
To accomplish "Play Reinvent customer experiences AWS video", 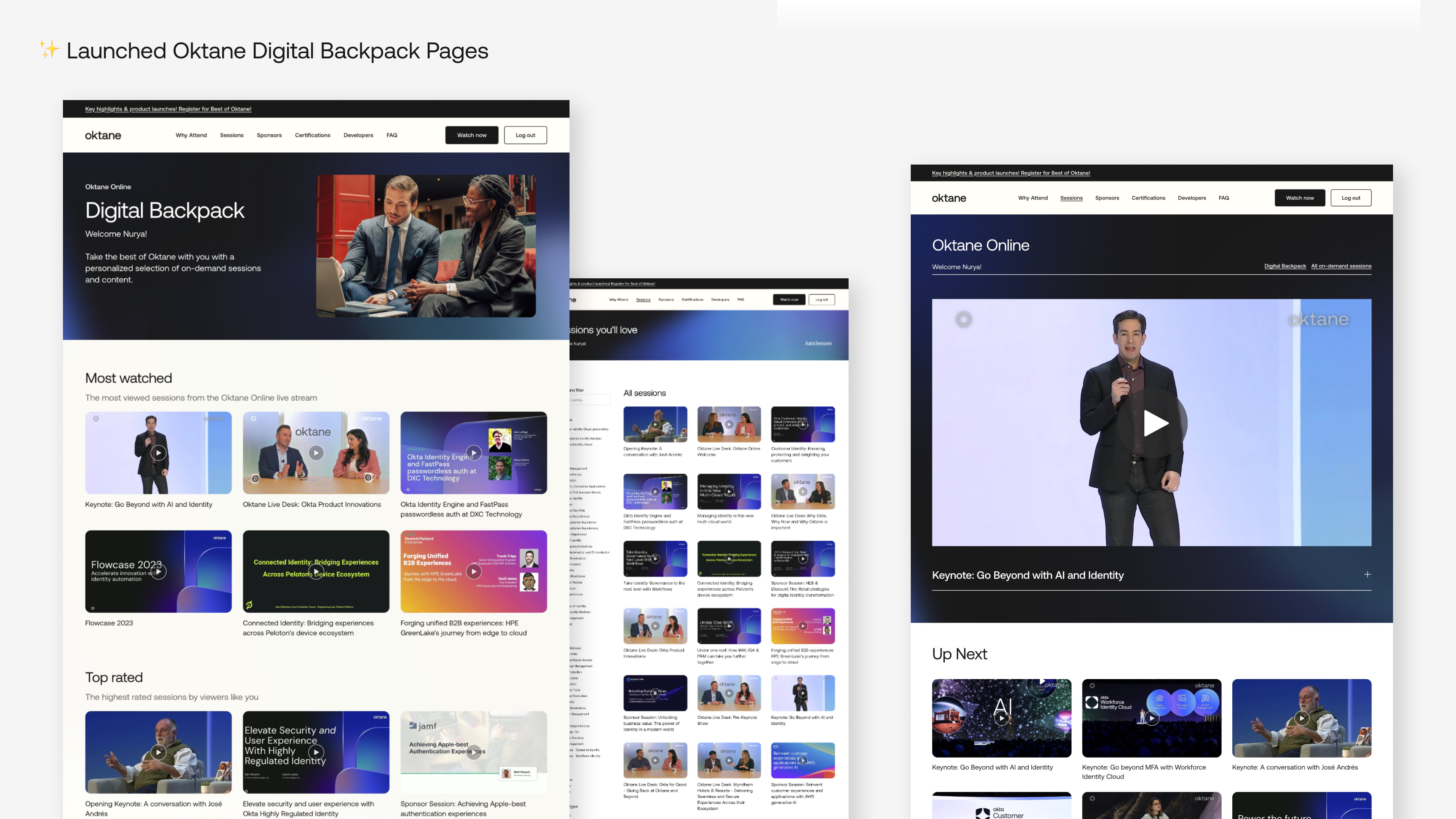I will [803, 760].
